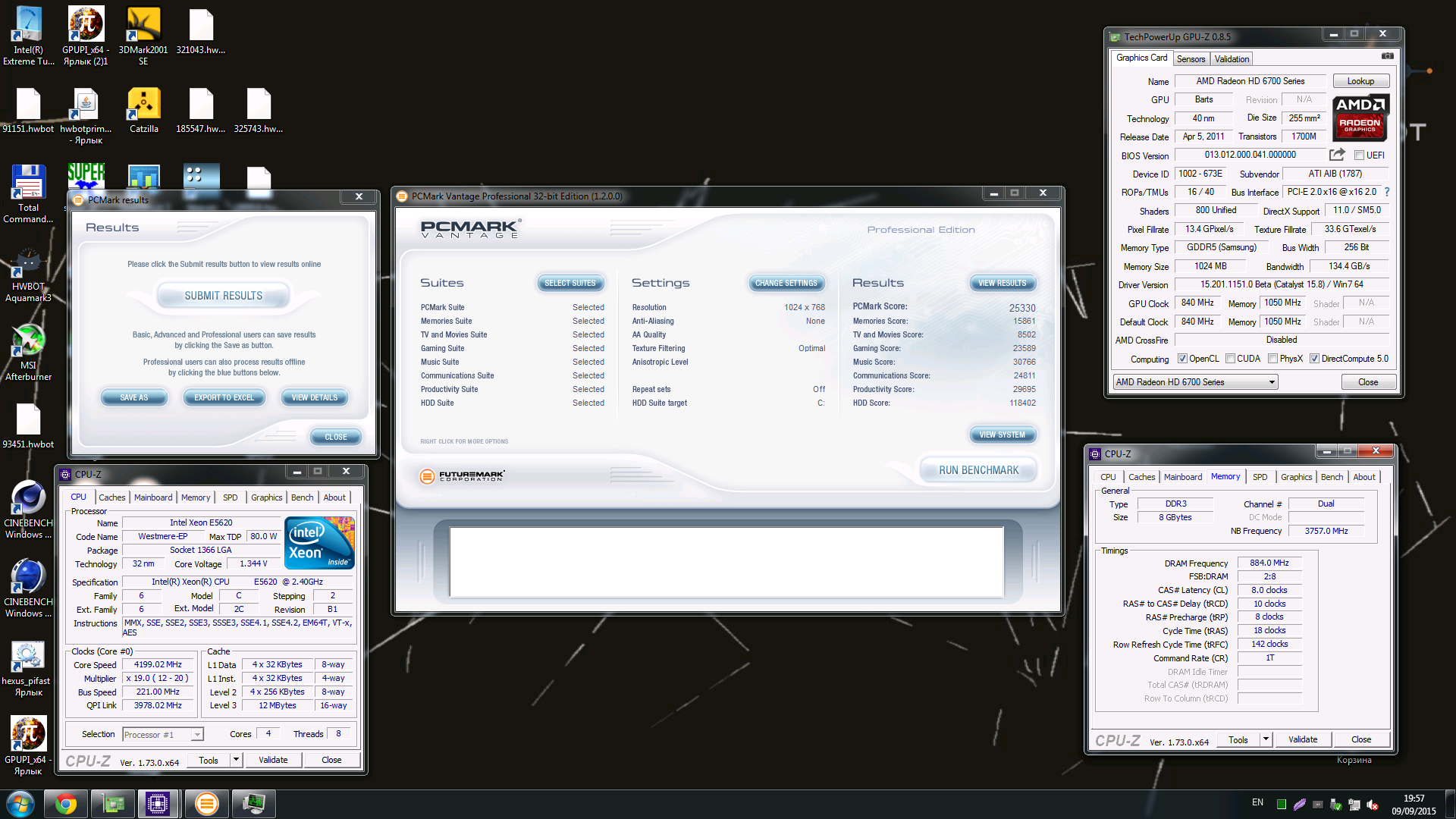Image resolution: width=1456 pixels, height=819 pixels.
Task: Click GPU-Z Name field AMD Radeon HD 6700
Action: coord(1250,81)
